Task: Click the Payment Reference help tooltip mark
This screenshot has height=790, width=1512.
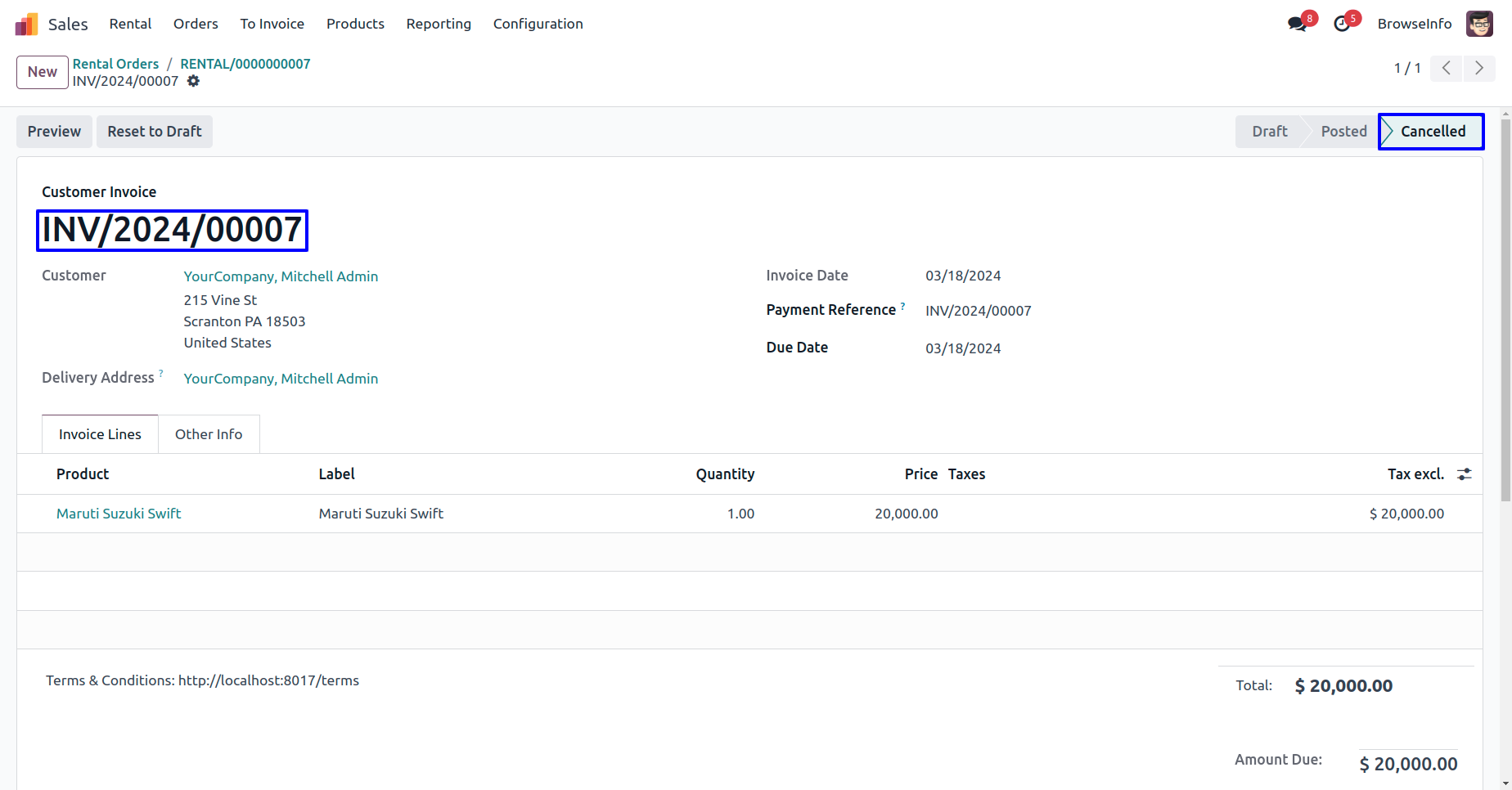Action: pos(902,306)
